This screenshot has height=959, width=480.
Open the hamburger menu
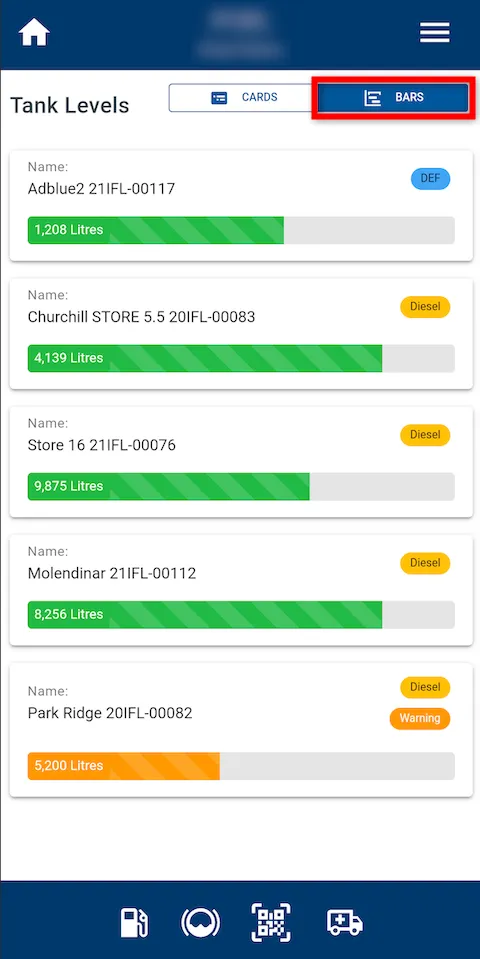[x=435, y=32]
